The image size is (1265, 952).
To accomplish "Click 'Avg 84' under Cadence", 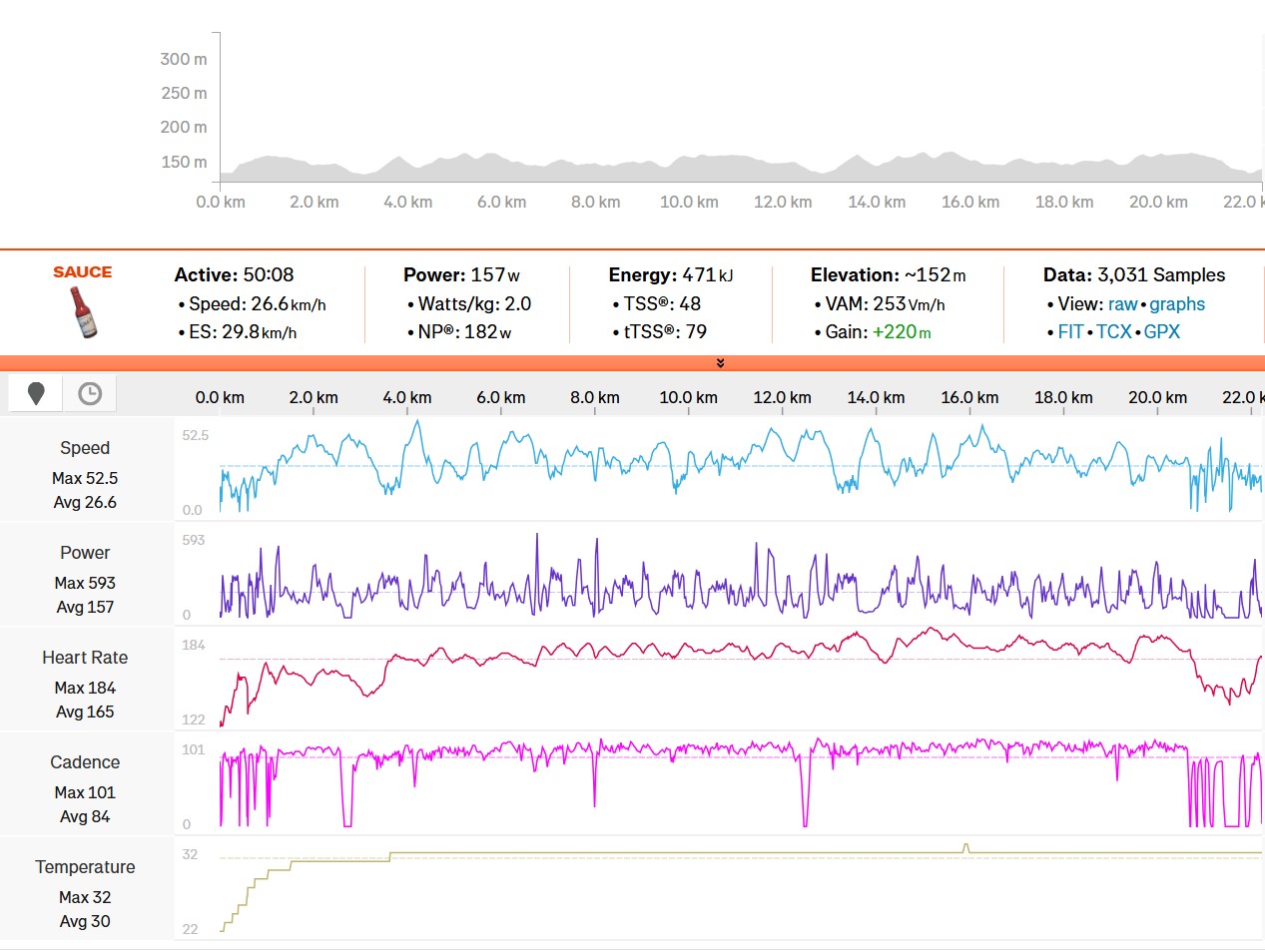I will 85,816.
